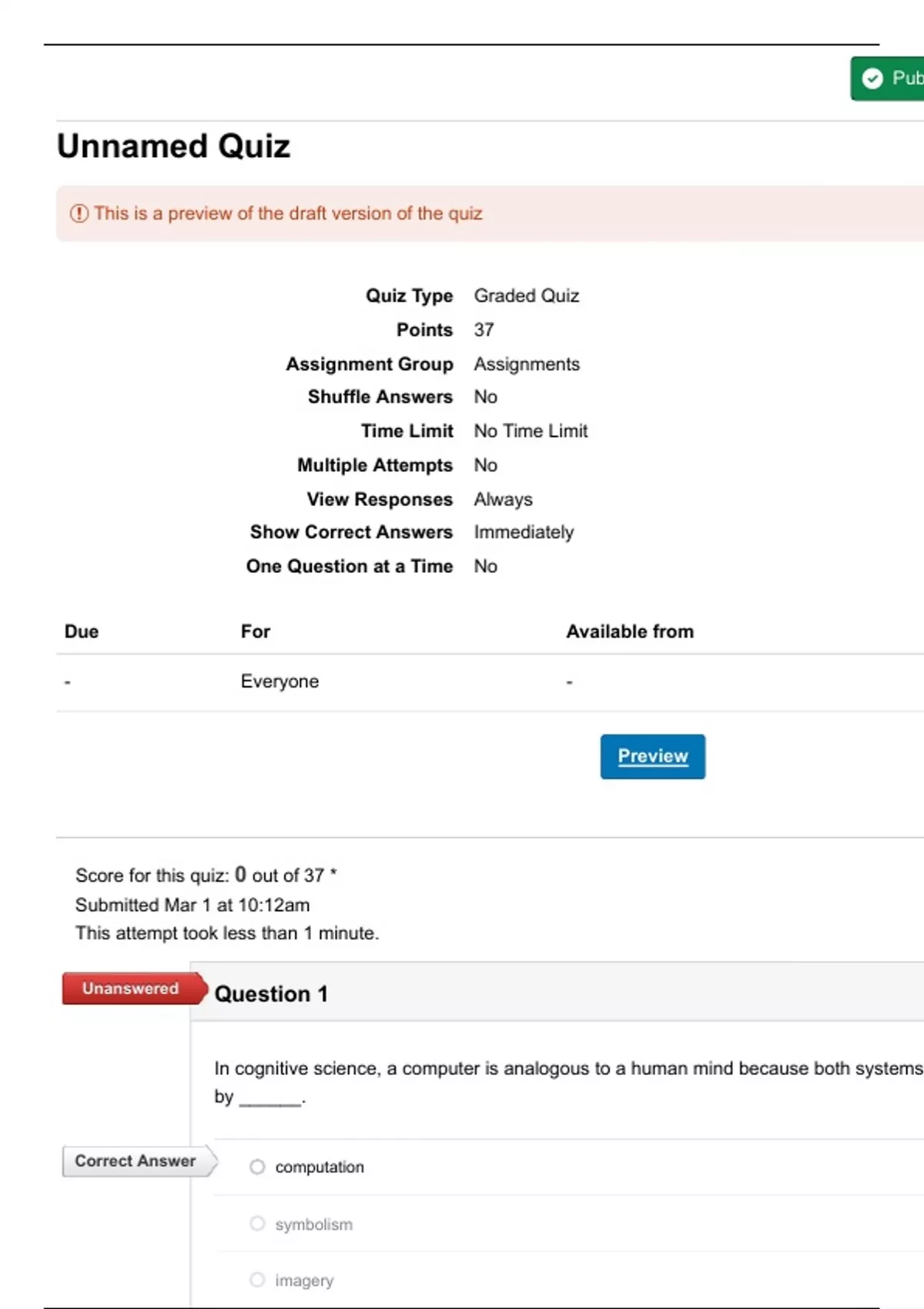Choose the imagery radio option

coord(257,1280)
